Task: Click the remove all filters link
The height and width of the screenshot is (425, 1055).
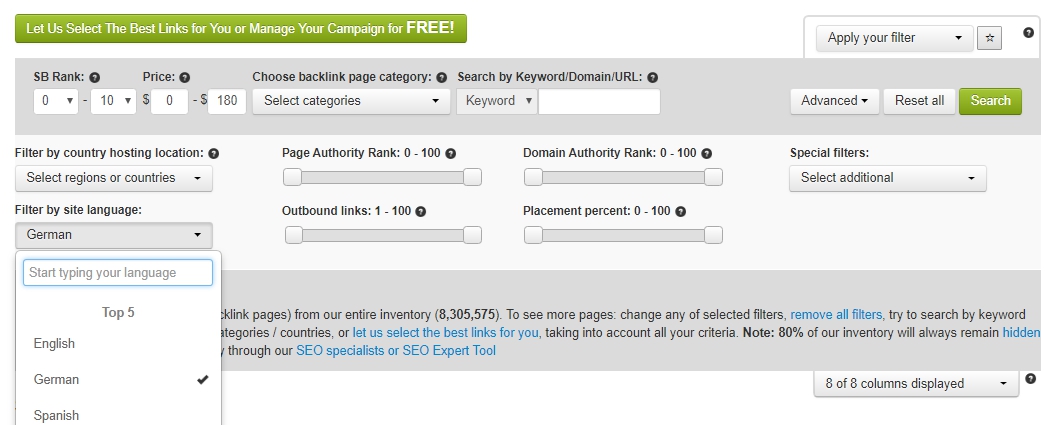Action: pos(836,315)
